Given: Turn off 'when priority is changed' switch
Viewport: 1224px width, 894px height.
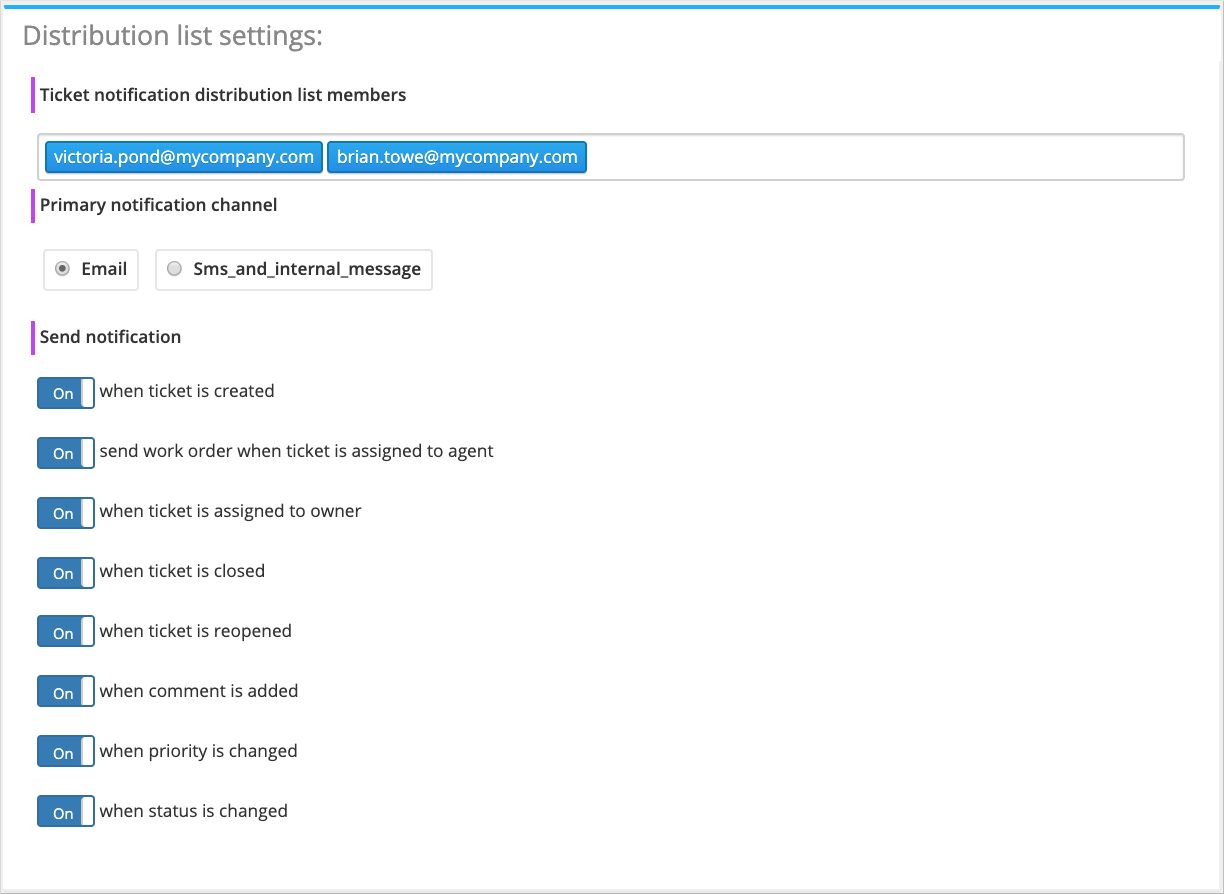Looking at the screenshot, I should tap(66, 753).
